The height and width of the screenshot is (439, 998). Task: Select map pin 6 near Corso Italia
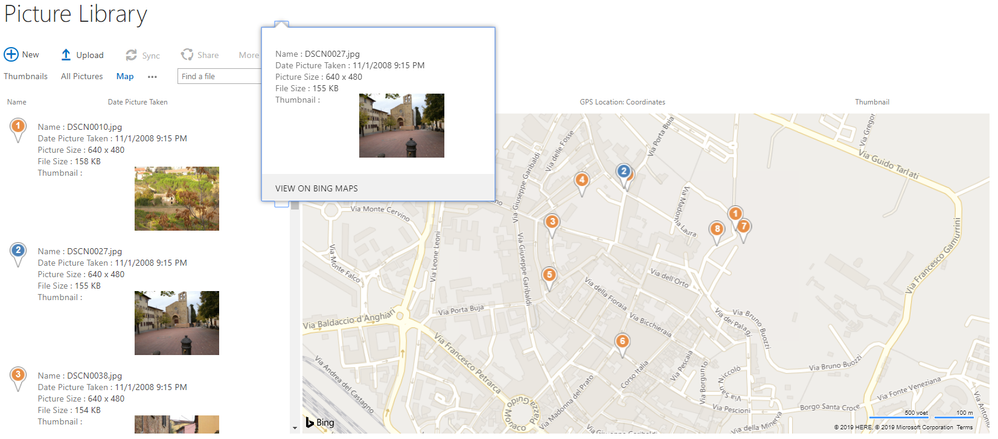point(622,345)
